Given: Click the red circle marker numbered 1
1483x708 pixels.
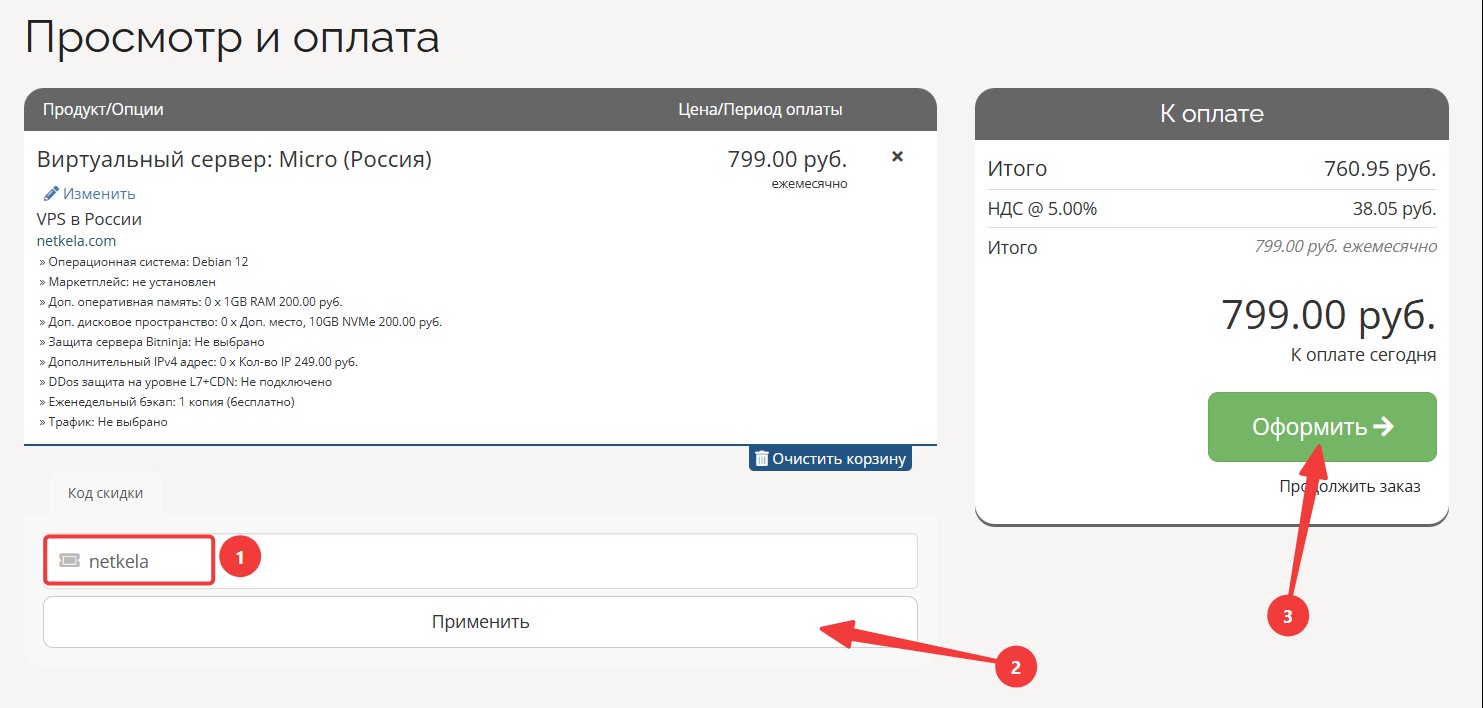Looking at the screenshot, I should point(240,558).
